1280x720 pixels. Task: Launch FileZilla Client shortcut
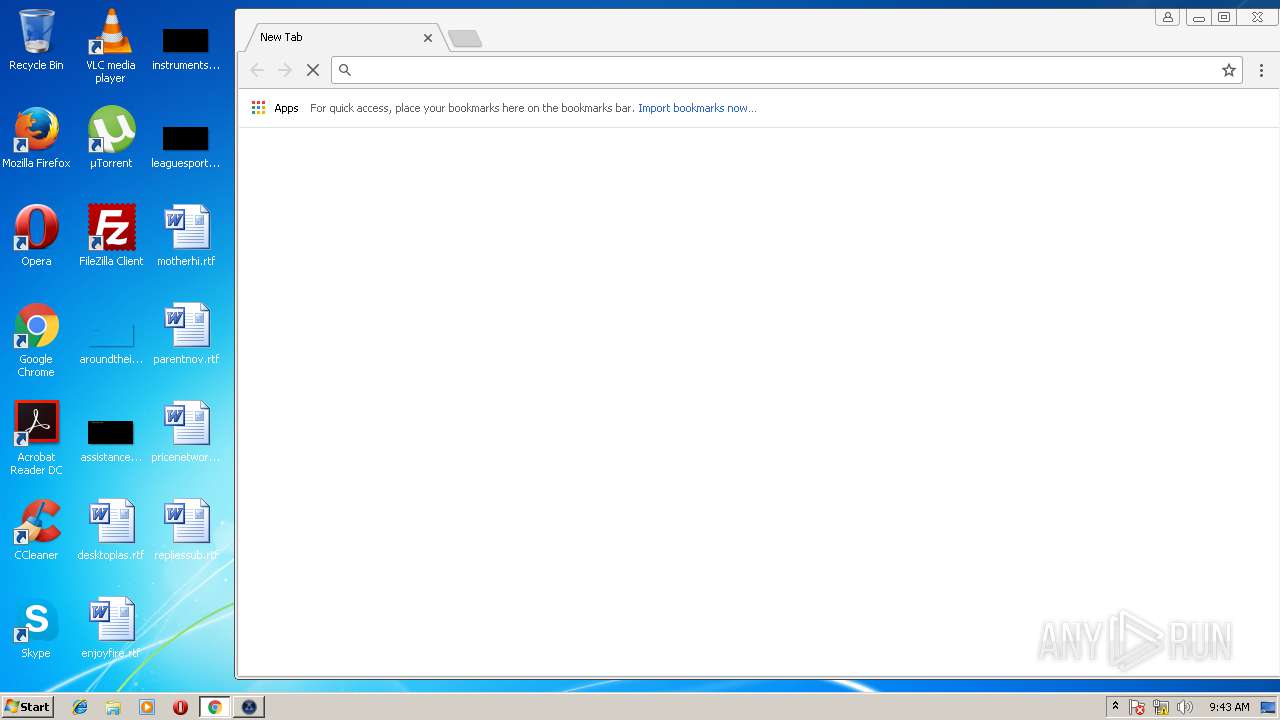[x=110, y=236]
